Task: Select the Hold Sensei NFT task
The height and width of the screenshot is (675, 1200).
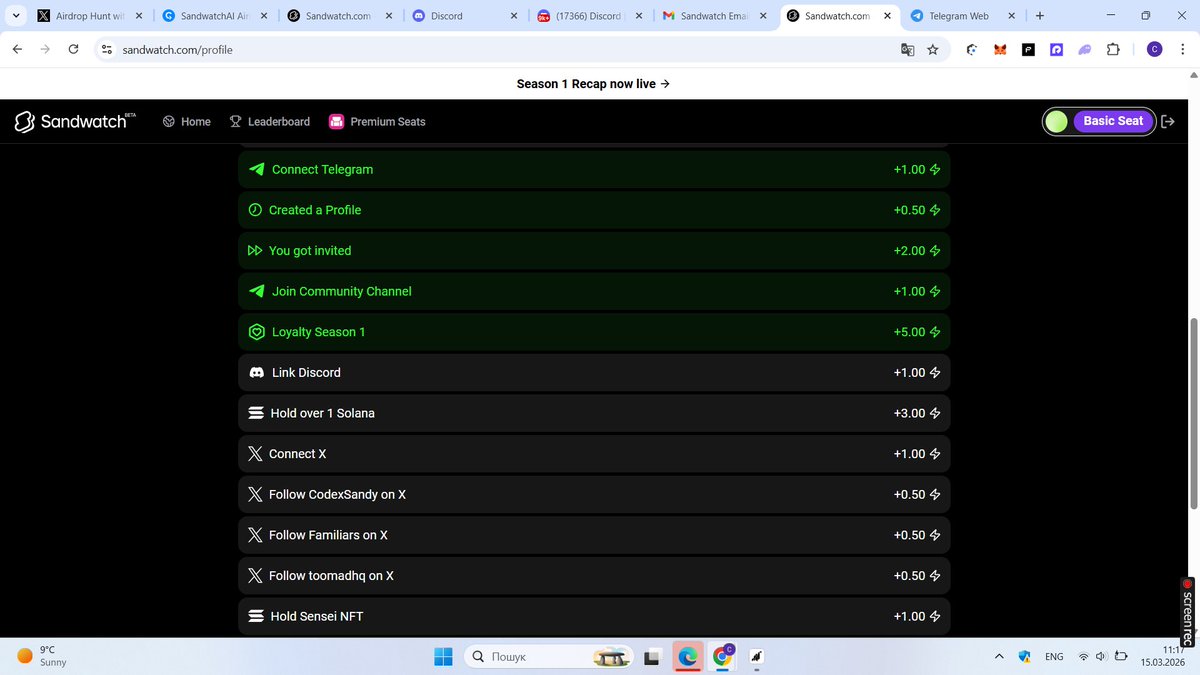Action: pos(594,616)
